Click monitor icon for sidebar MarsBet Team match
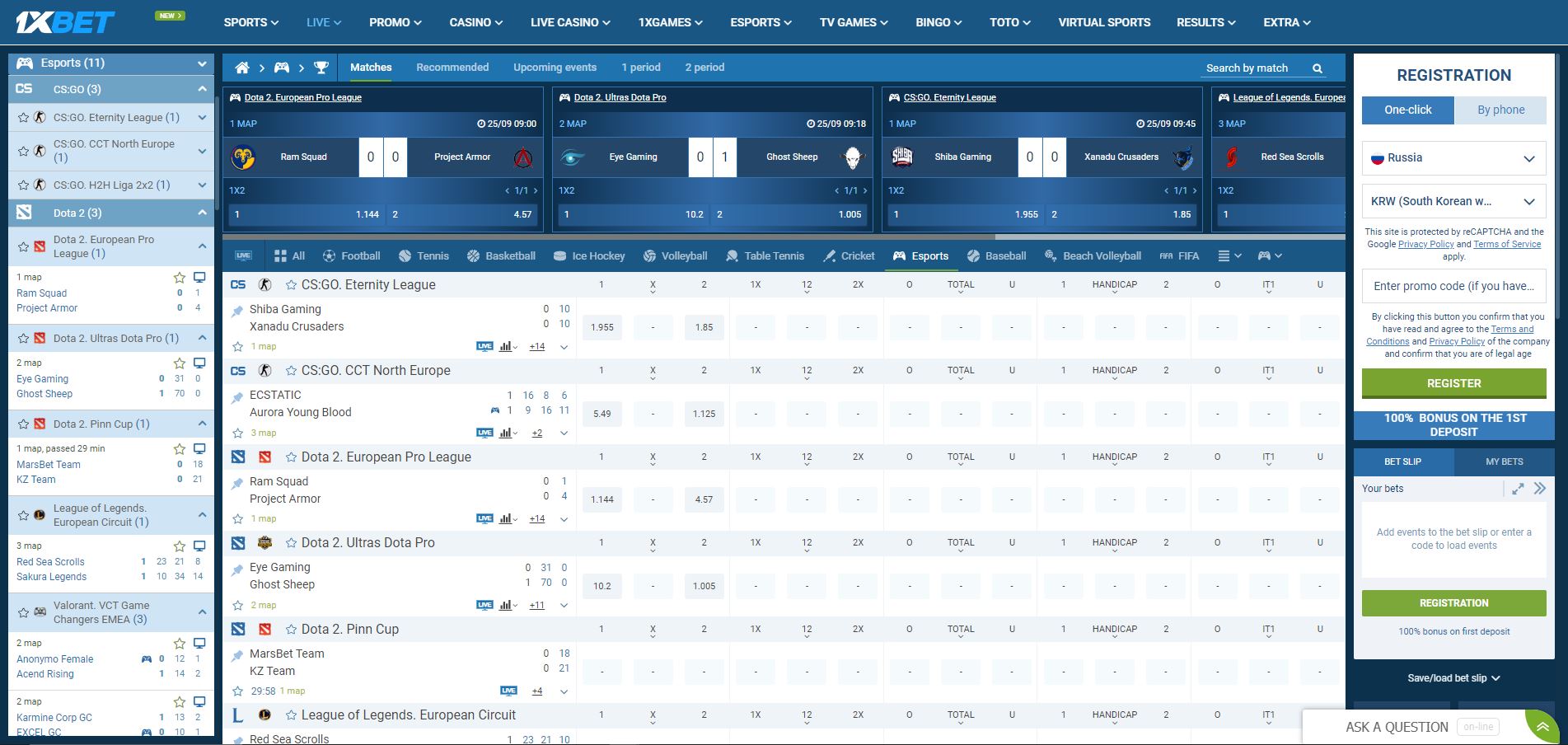The height and width of the screenshot is (745, 1568). 199,449
